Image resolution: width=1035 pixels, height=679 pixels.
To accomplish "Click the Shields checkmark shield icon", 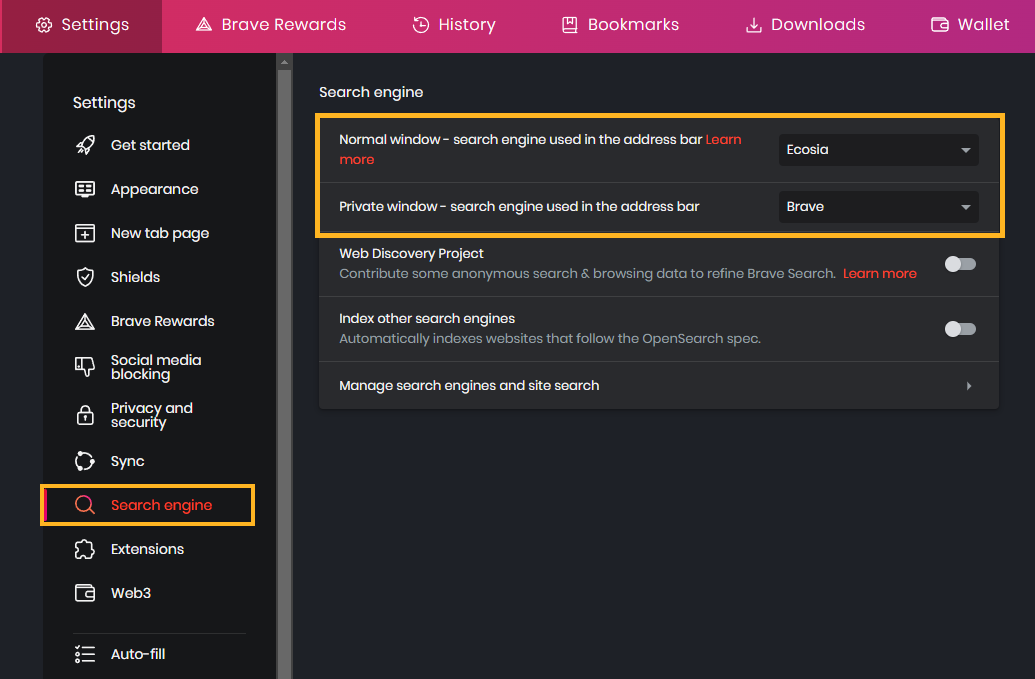I will pyautogui.click(x=85, y=277).
